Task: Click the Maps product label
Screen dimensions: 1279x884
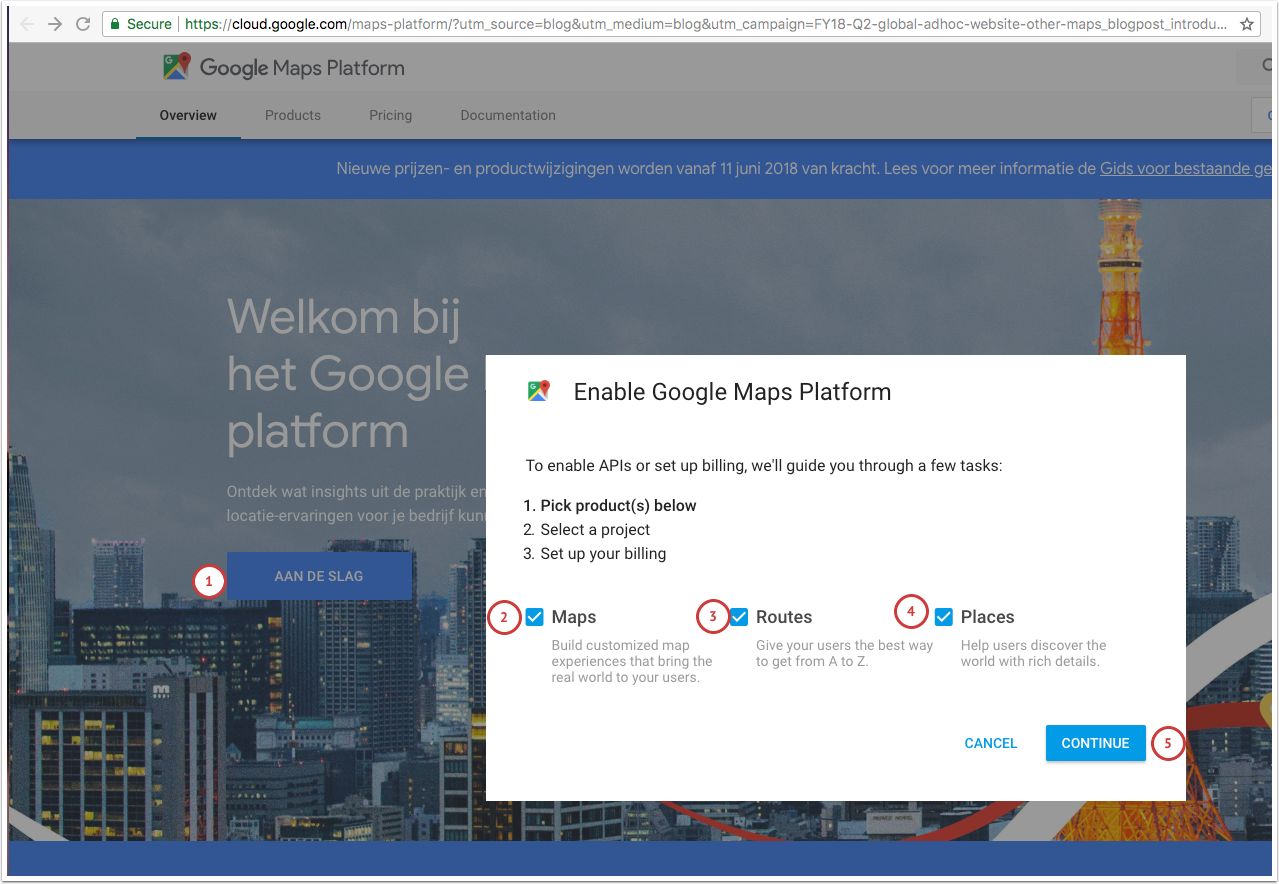Action: coord(574,617)
